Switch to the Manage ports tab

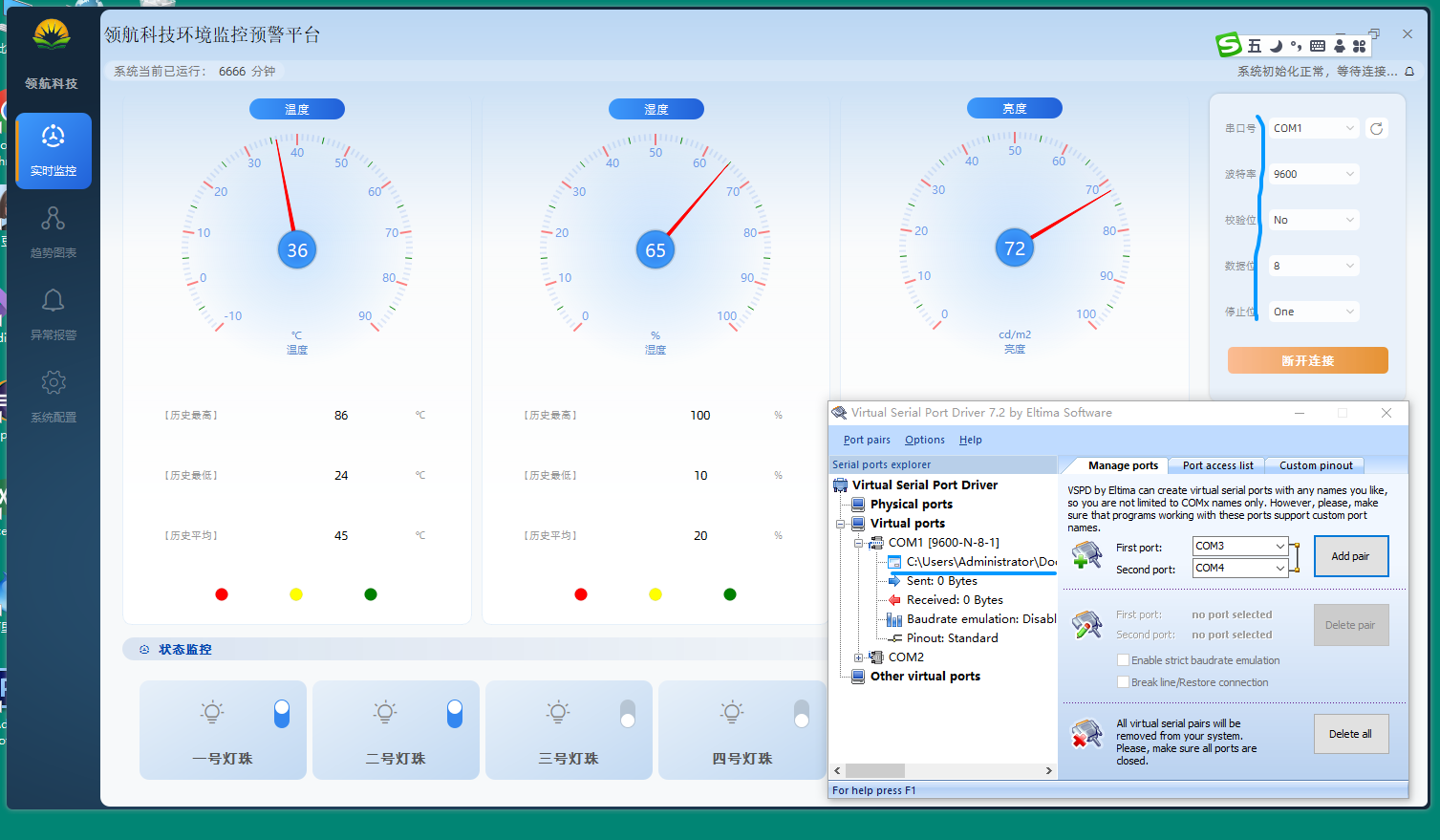(1123, 465)
